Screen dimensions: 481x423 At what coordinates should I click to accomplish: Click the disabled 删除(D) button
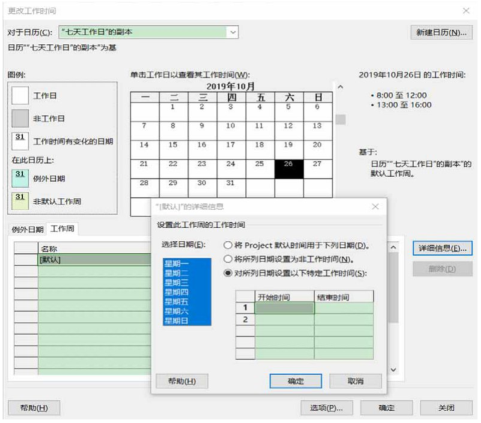pyautogui.click(x=442, y=269)
